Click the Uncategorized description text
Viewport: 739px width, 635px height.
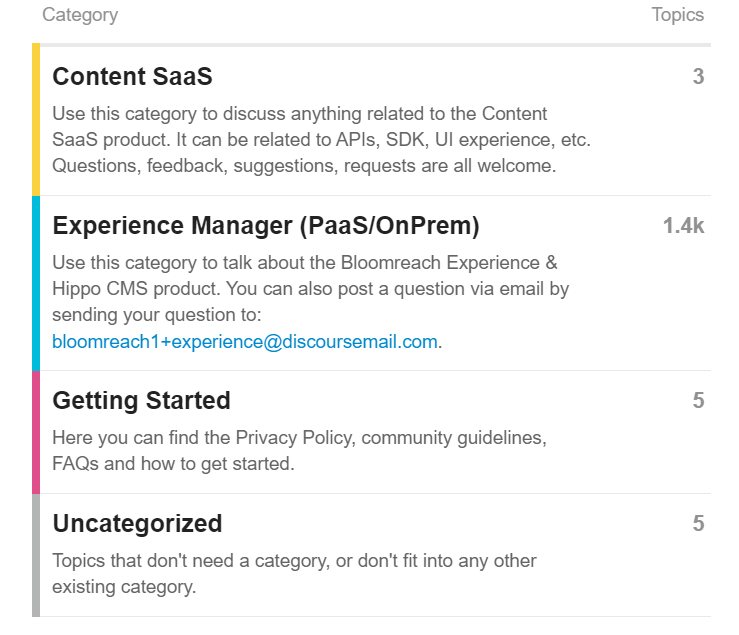294,573
